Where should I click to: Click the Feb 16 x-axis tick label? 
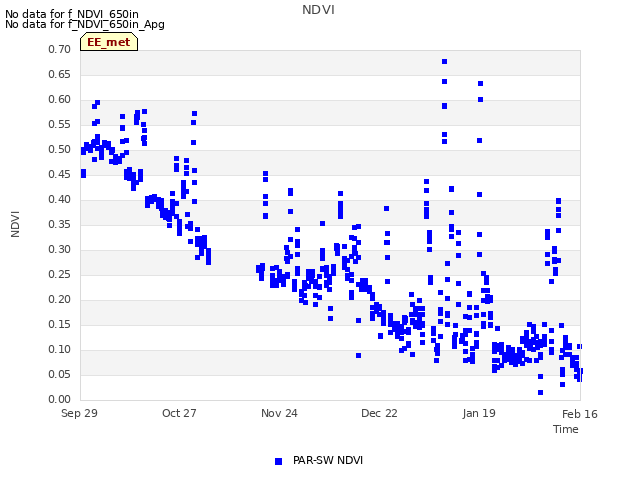580,414
